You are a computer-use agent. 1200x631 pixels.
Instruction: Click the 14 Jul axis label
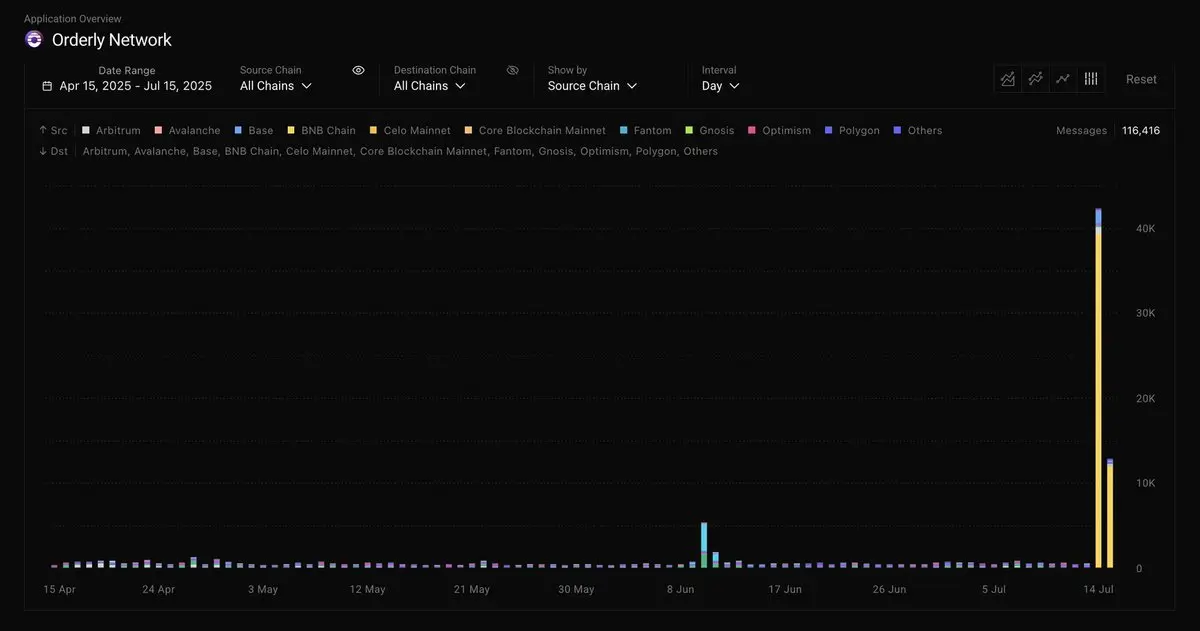[x=1097, y=590]
